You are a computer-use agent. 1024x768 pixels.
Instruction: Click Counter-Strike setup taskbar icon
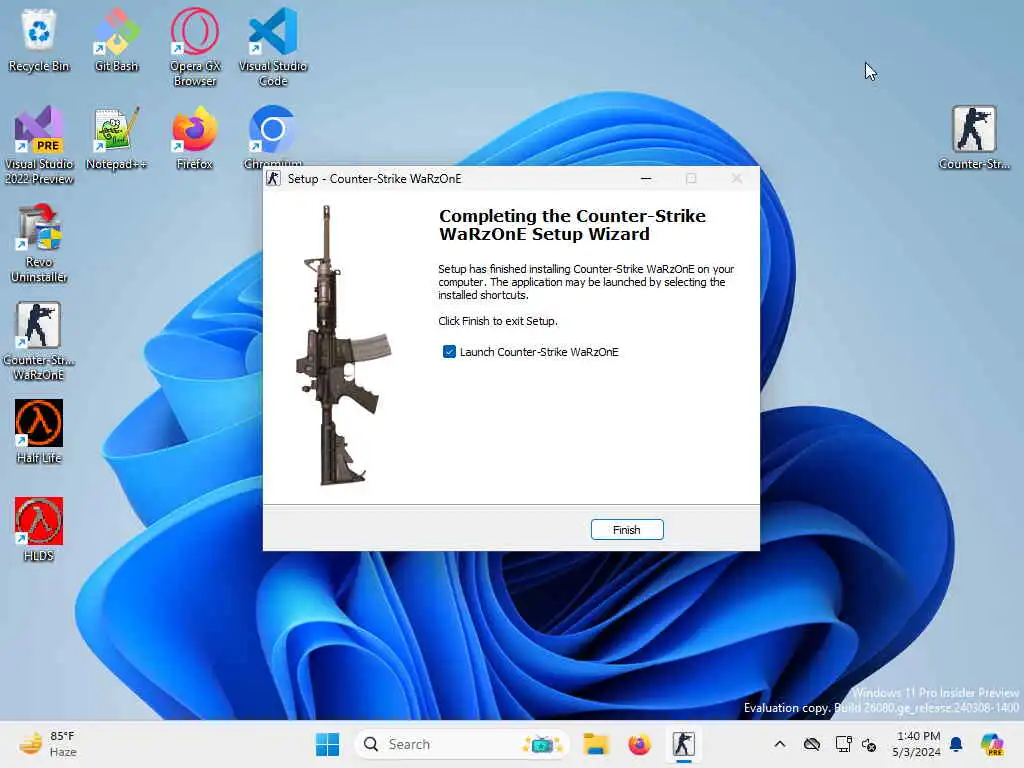coord(683,744)
